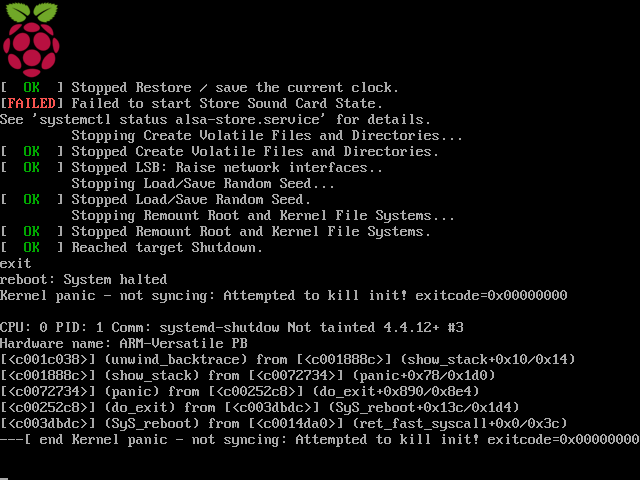Click the 'SyS_reboot+0x13c/0x1d4' text
This screenshot has height=480, width=640.
(x=423, y=407)
